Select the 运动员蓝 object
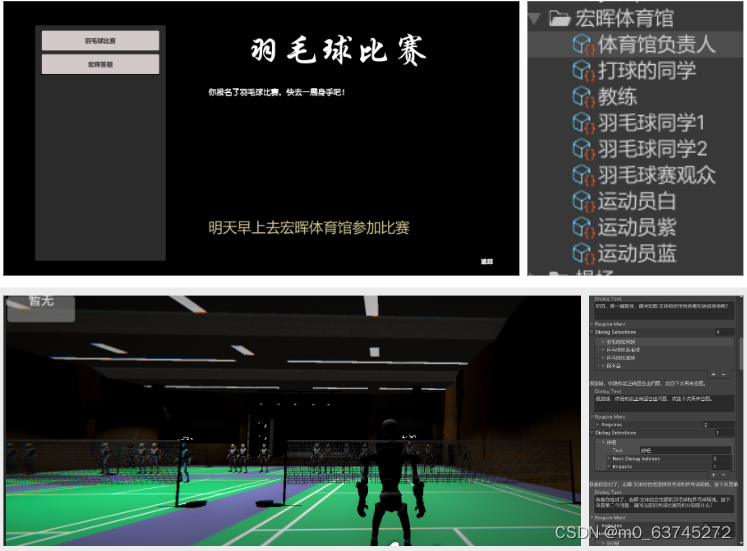Viewport: 747px width, 551px height. 635,253
